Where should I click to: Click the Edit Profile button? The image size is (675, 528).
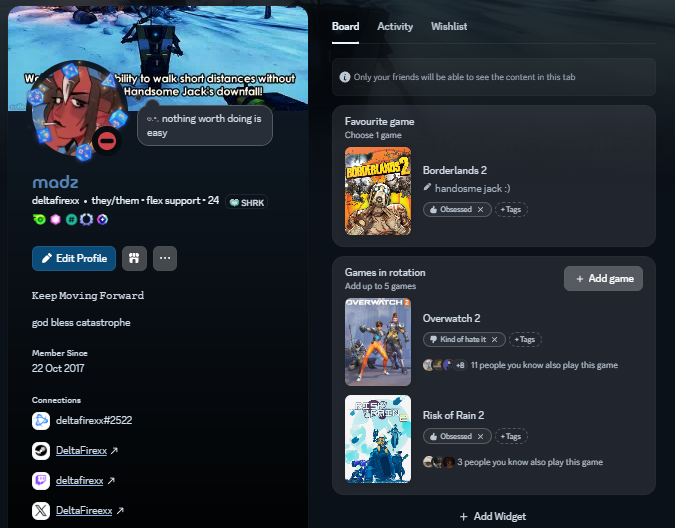(74, 258)
